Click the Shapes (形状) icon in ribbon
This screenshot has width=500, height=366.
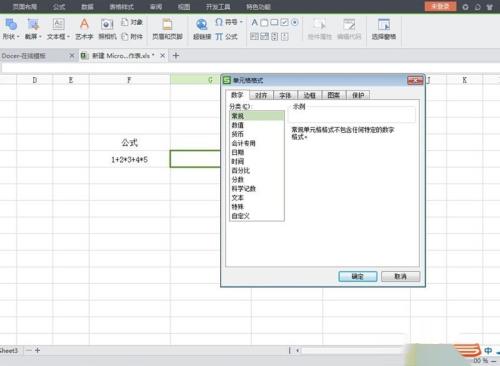tap(11, 24)
